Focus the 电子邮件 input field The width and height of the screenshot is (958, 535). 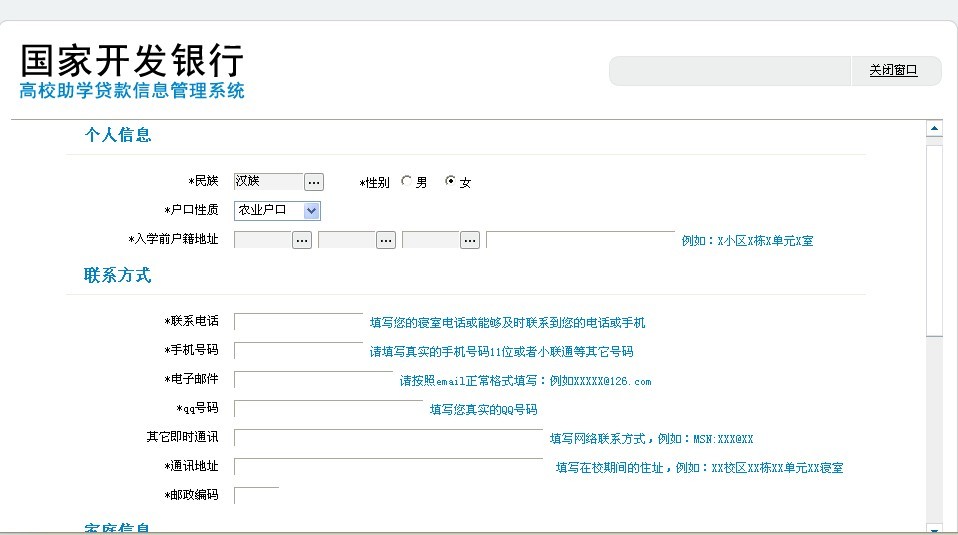tap(314, 380)
